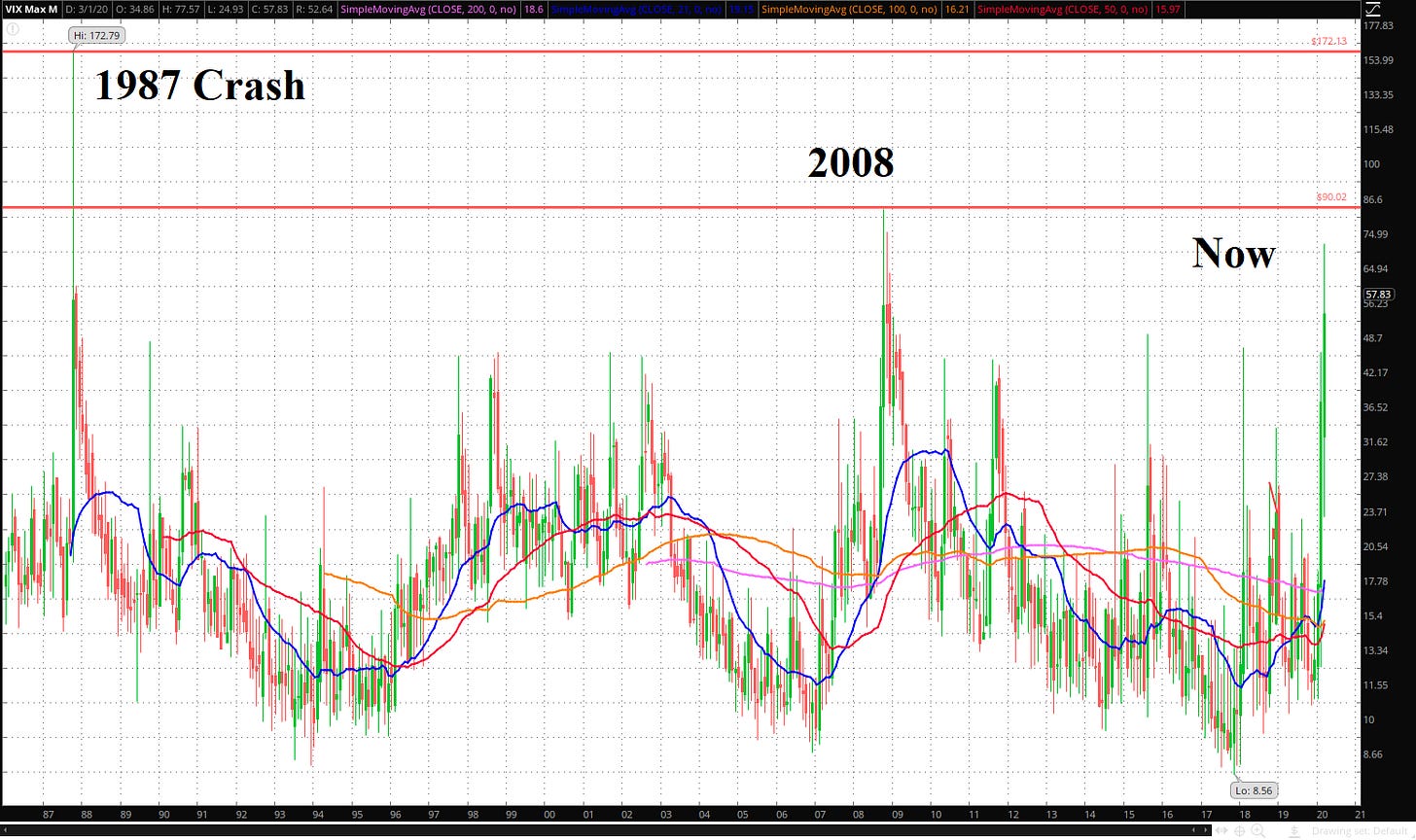Select the SimpleMovingAvg 200 study label
1416x840 pixels.
428,9
